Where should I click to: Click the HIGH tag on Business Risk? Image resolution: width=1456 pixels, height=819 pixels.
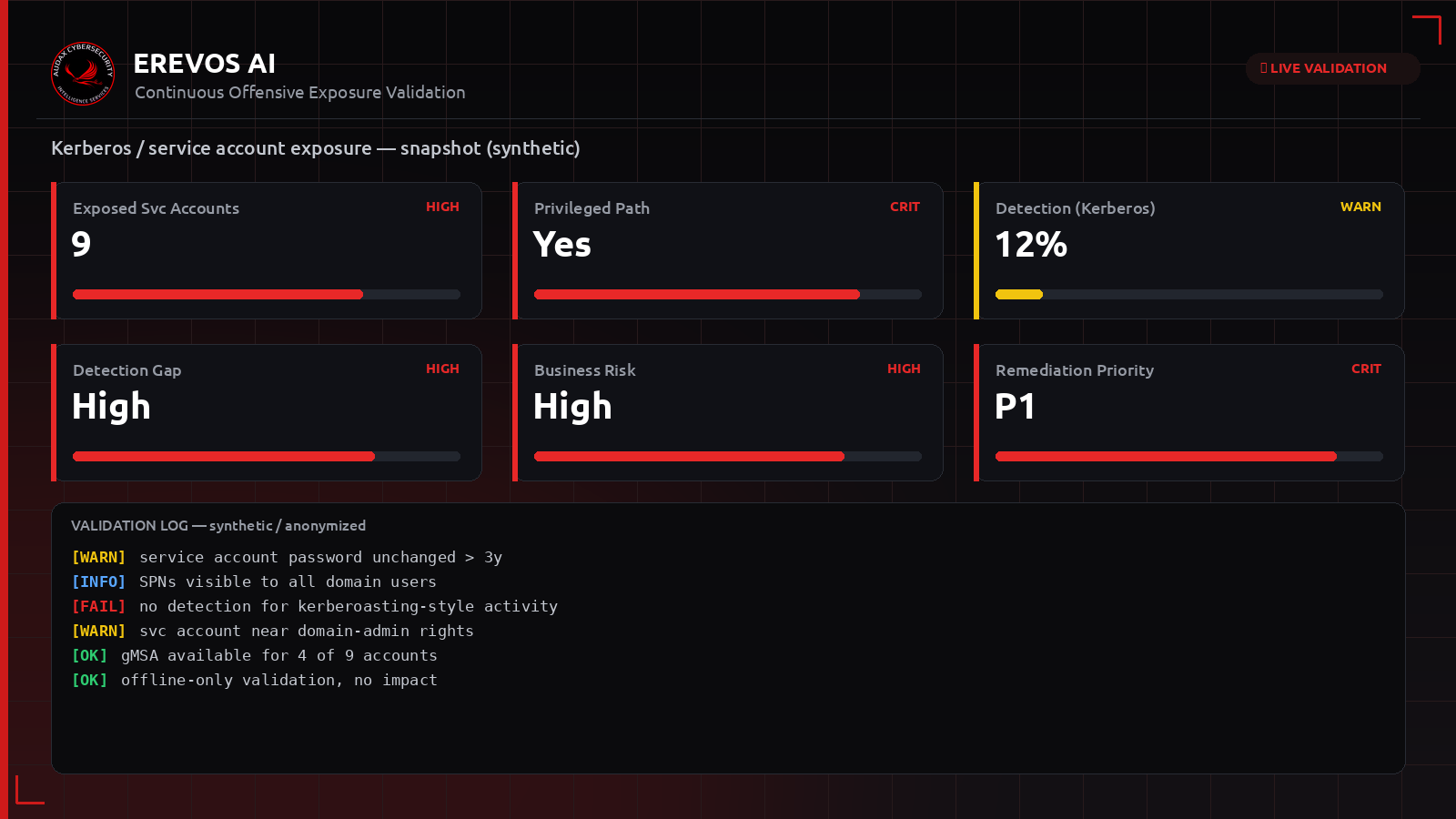click(904, 369)
